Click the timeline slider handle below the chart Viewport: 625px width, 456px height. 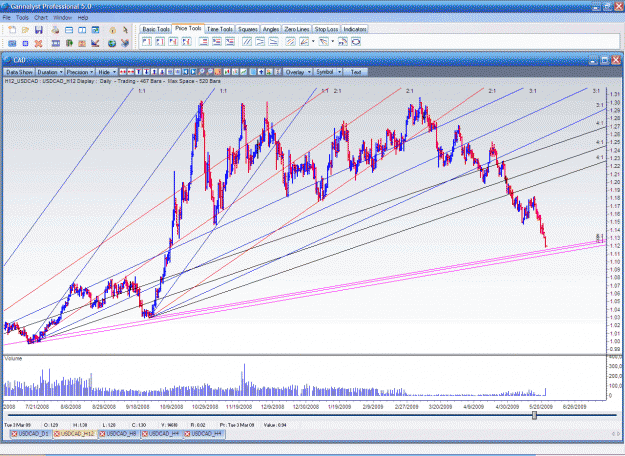click(535, 415)
